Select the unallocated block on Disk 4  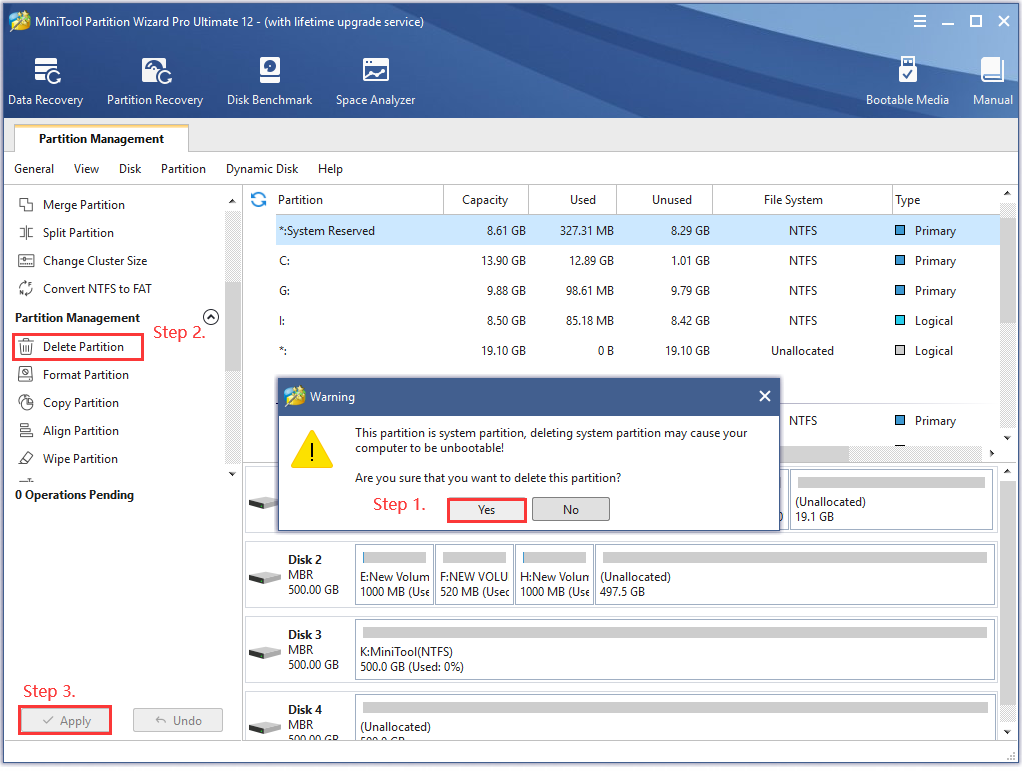(675, 720)
